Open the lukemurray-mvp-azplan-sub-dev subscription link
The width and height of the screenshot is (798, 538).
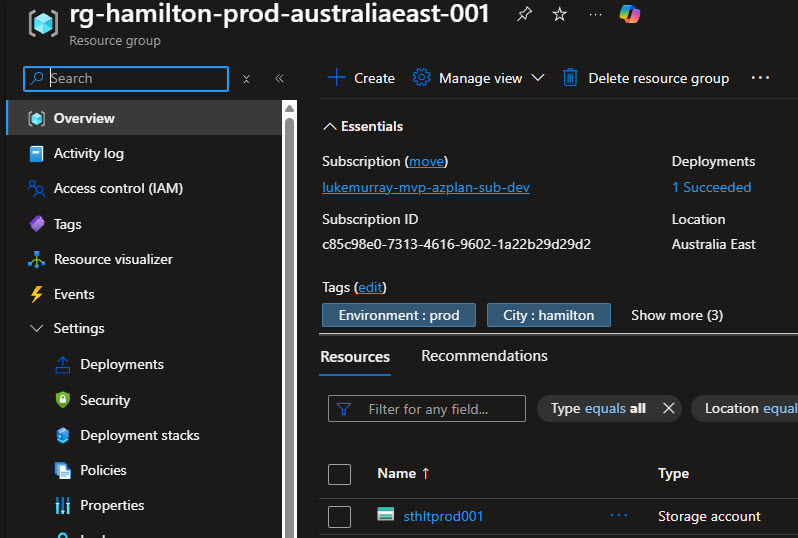(425, 187)
